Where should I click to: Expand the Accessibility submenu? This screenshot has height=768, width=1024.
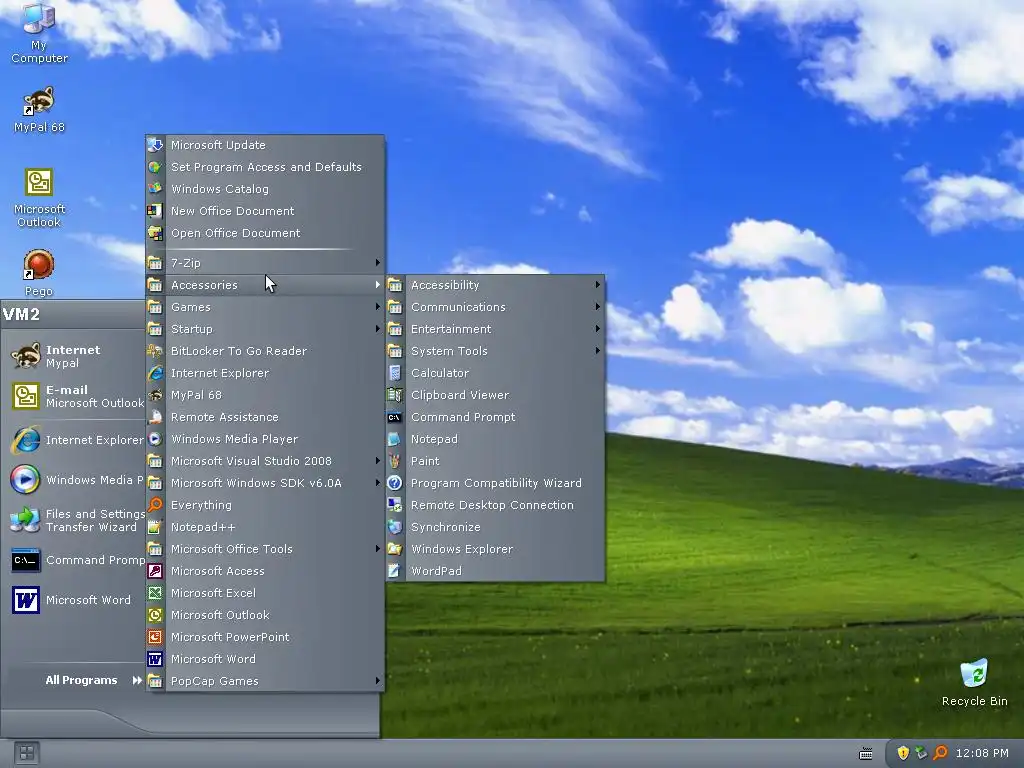coord(495,285)
